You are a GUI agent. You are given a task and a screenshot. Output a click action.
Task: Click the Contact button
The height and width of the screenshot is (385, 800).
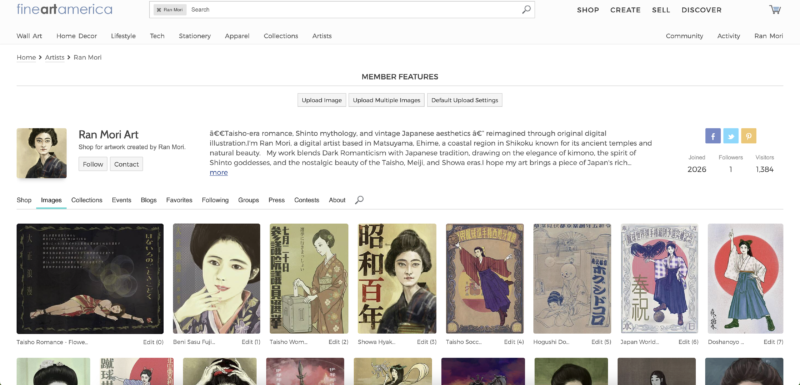[x=127, y=164]
